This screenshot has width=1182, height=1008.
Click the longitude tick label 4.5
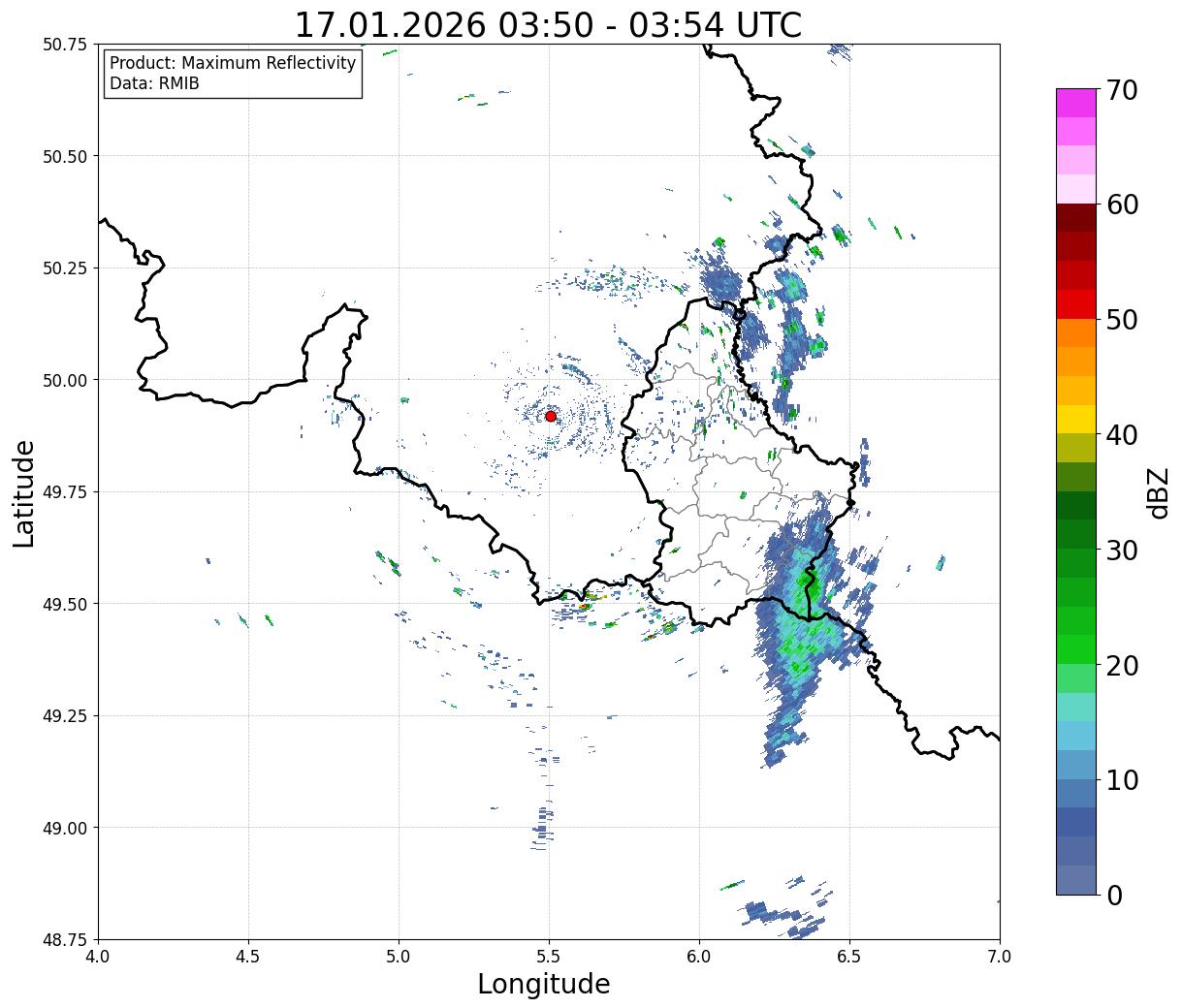[248, 956]
